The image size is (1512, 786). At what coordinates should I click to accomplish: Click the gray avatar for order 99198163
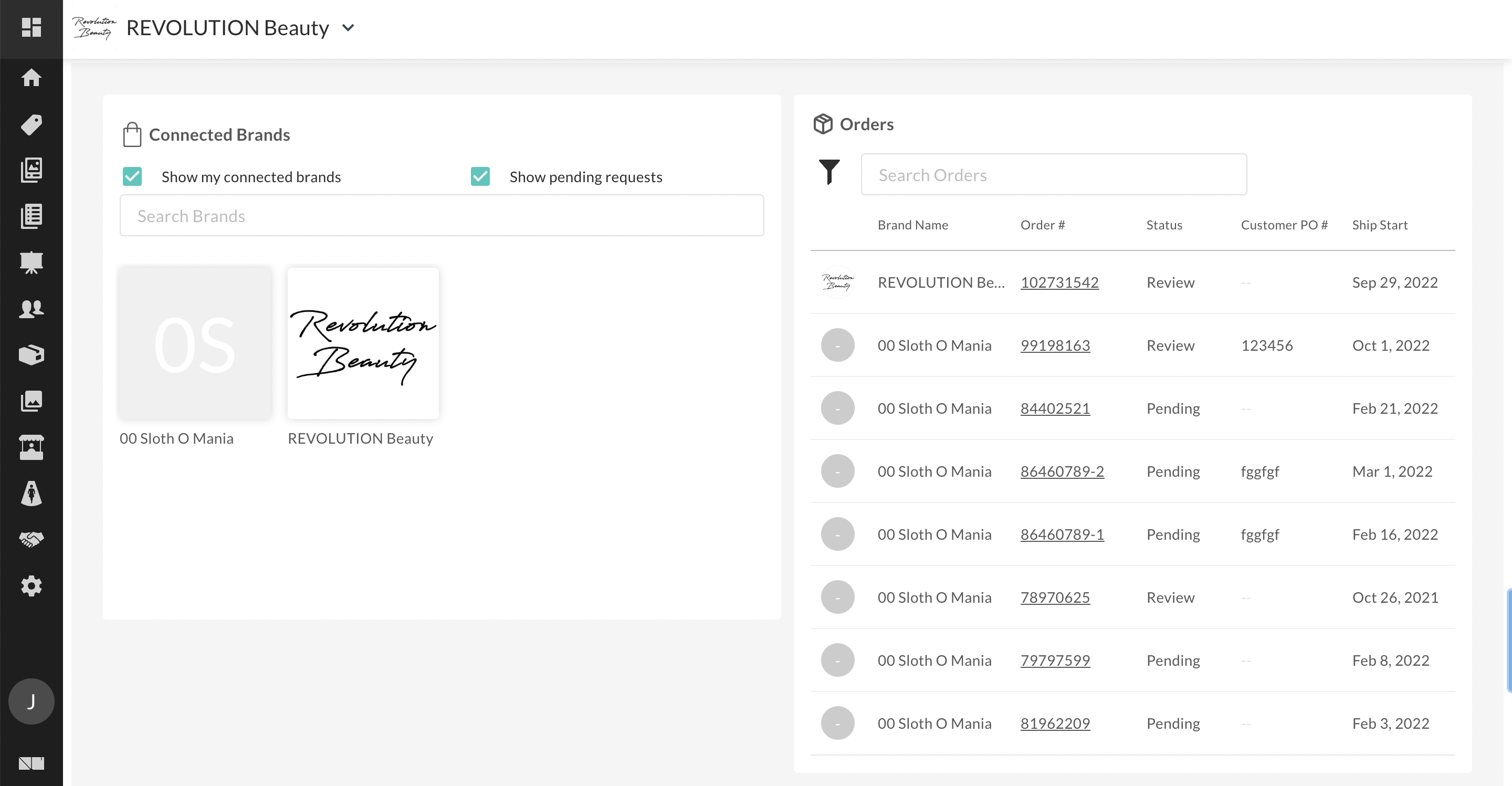click(837, 345)
